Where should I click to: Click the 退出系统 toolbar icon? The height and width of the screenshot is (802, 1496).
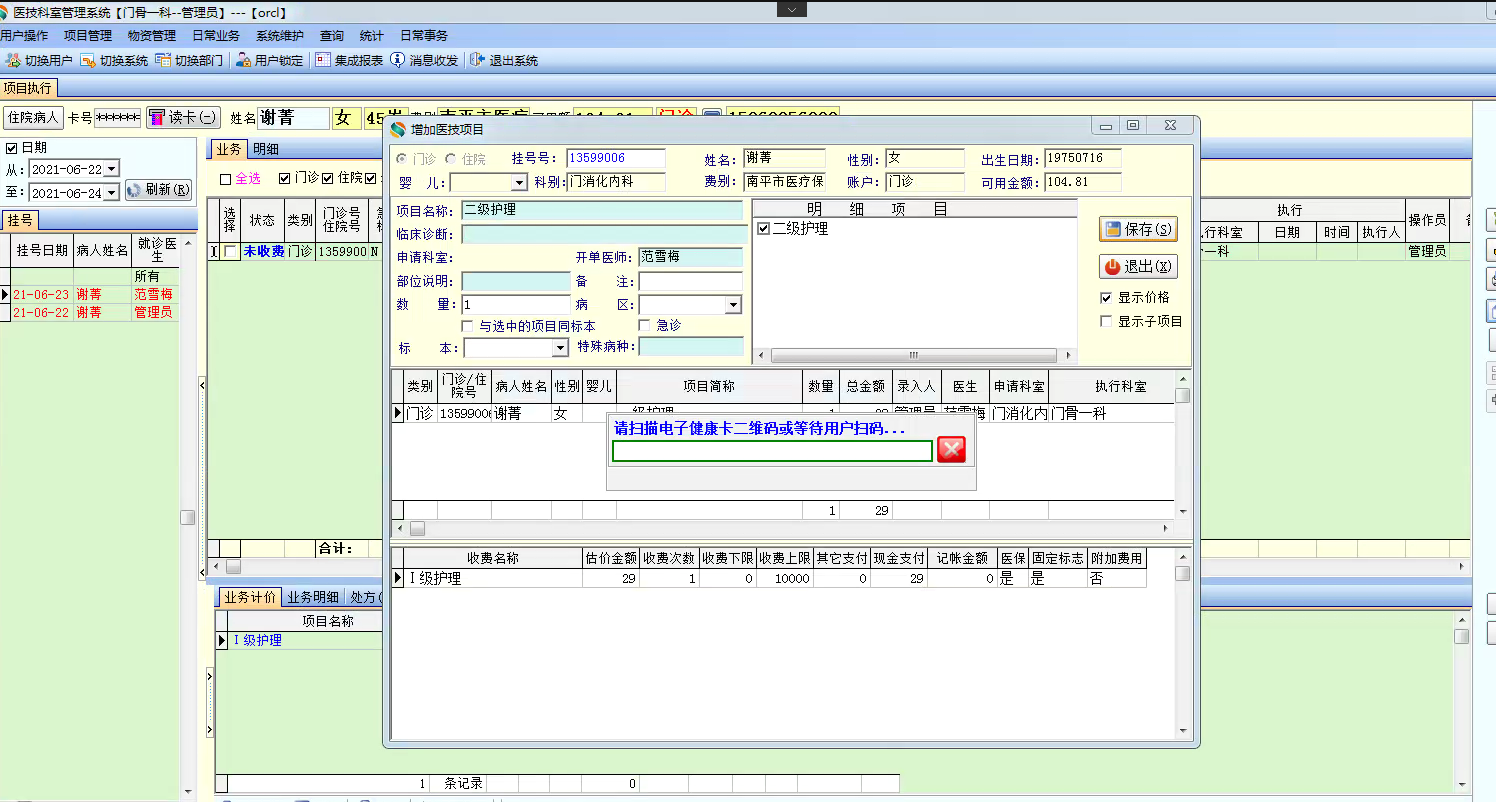(x=477, y=60)
